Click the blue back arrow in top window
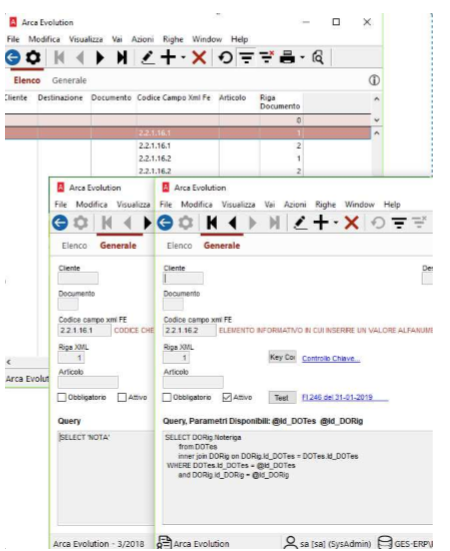Screen dimensions: 450x551 click(x=13, y=57)
